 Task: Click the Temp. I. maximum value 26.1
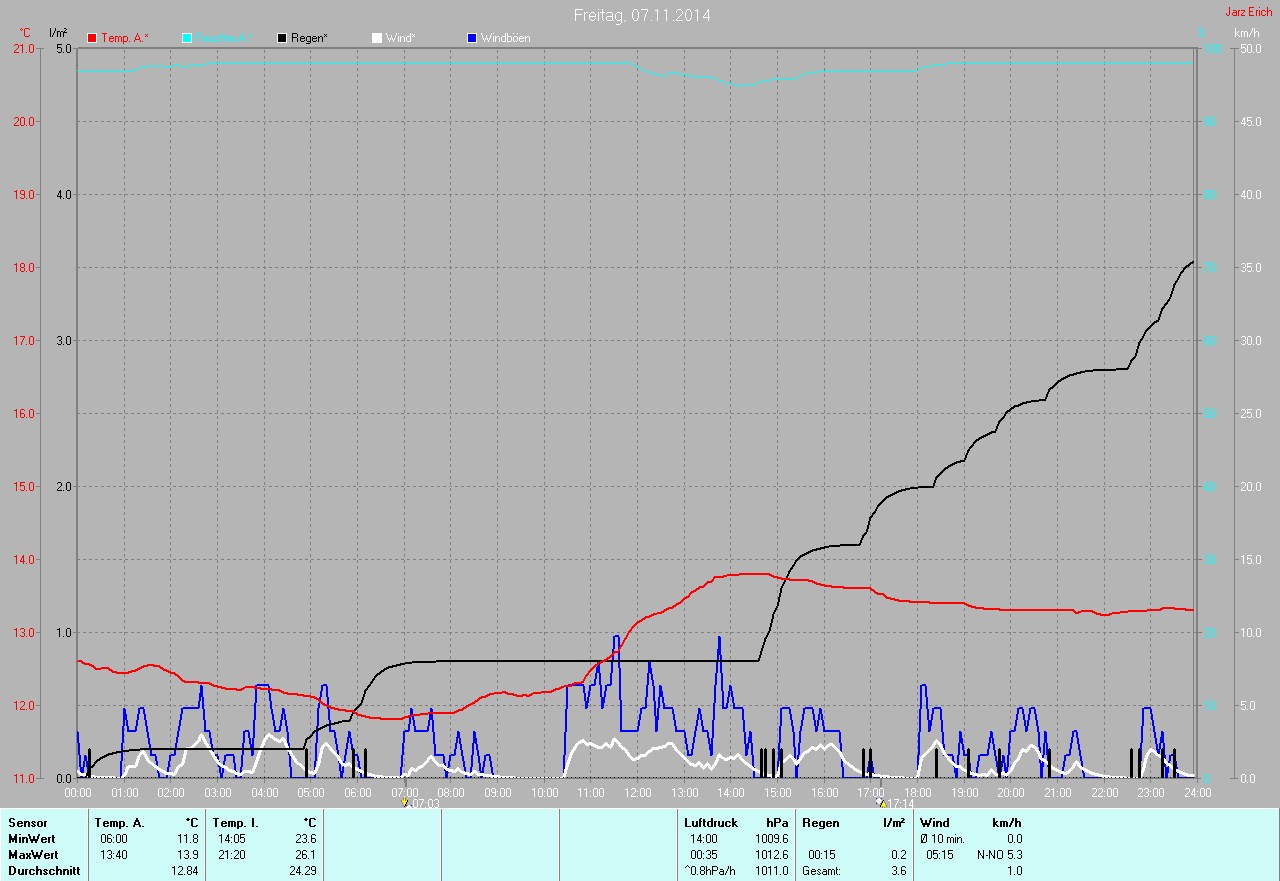[x=306, y=855]
